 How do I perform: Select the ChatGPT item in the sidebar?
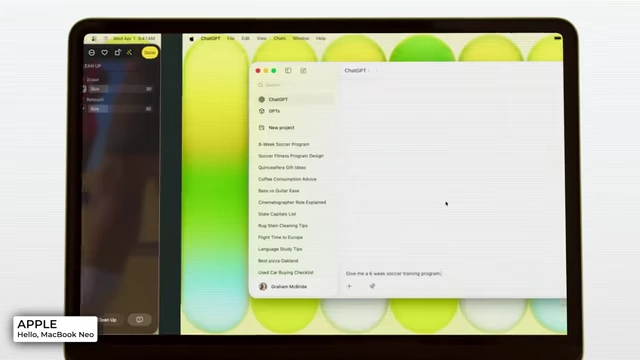click(x=295, y=99)
